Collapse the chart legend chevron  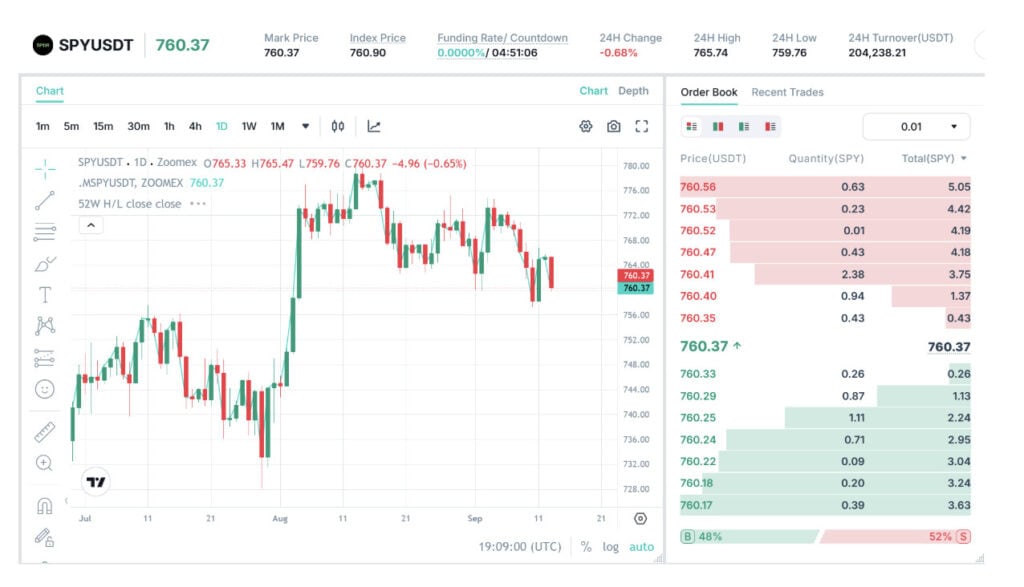point(91,225)
